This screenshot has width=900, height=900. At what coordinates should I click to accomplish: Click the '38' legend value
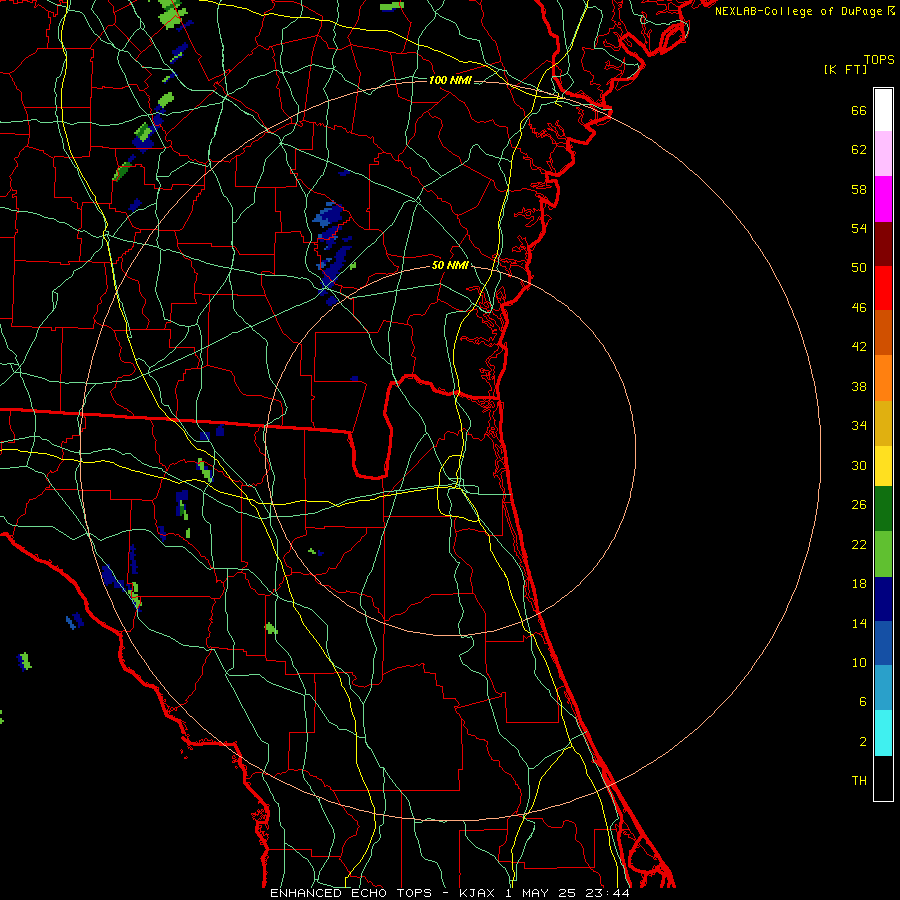pos(859,386)
